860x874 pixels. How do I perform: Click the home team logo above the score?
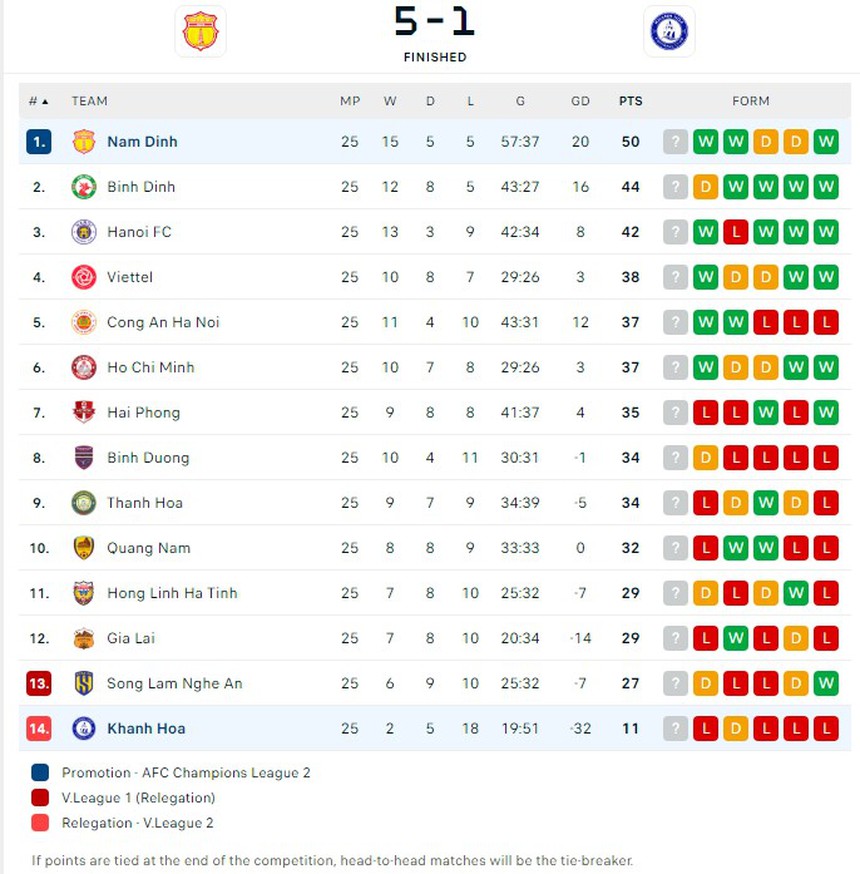(200, 31)
